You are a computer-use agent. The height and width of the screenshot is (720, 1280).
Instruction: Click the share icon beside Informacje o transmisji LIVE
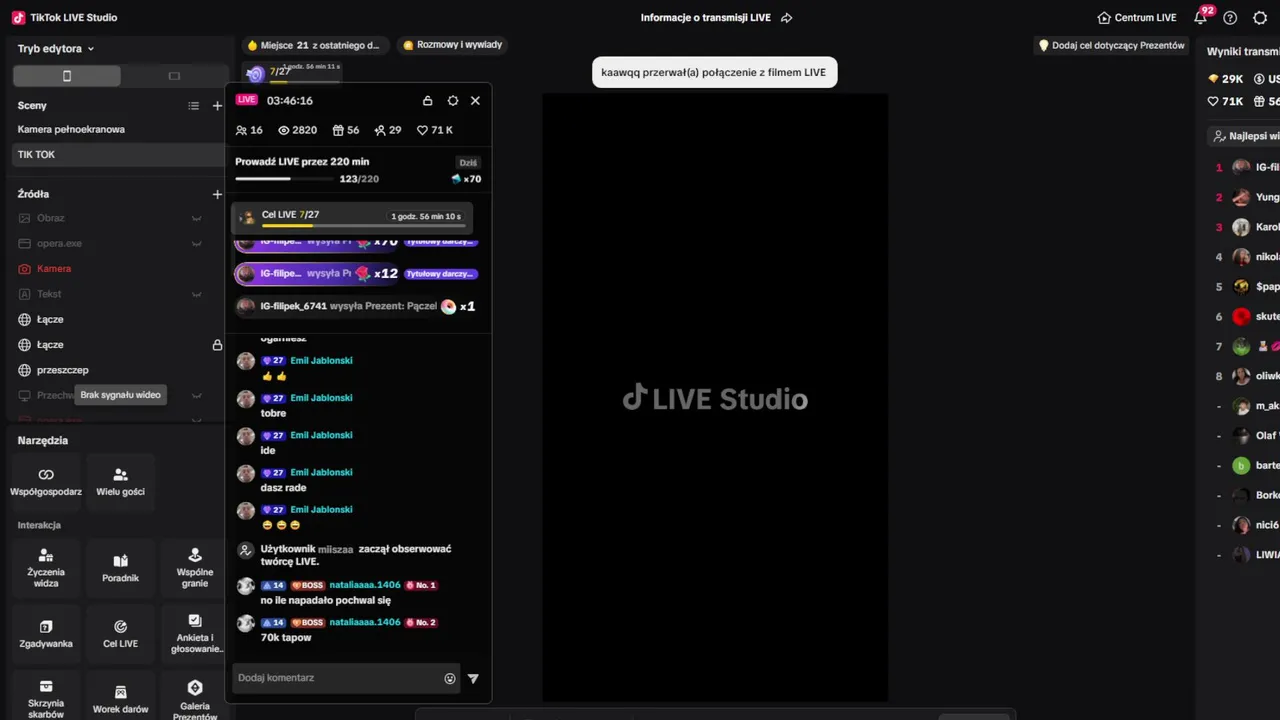point(787,18)
